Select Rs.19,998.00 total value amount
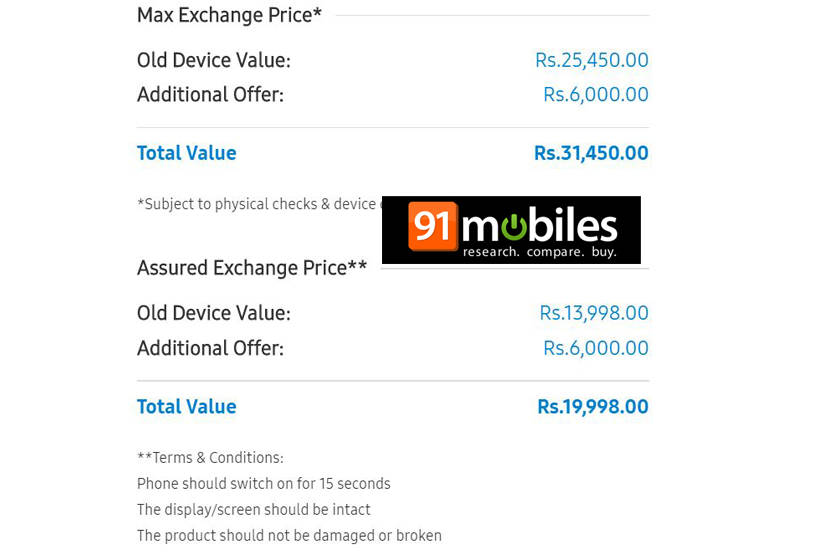 (x=592, y=407)
